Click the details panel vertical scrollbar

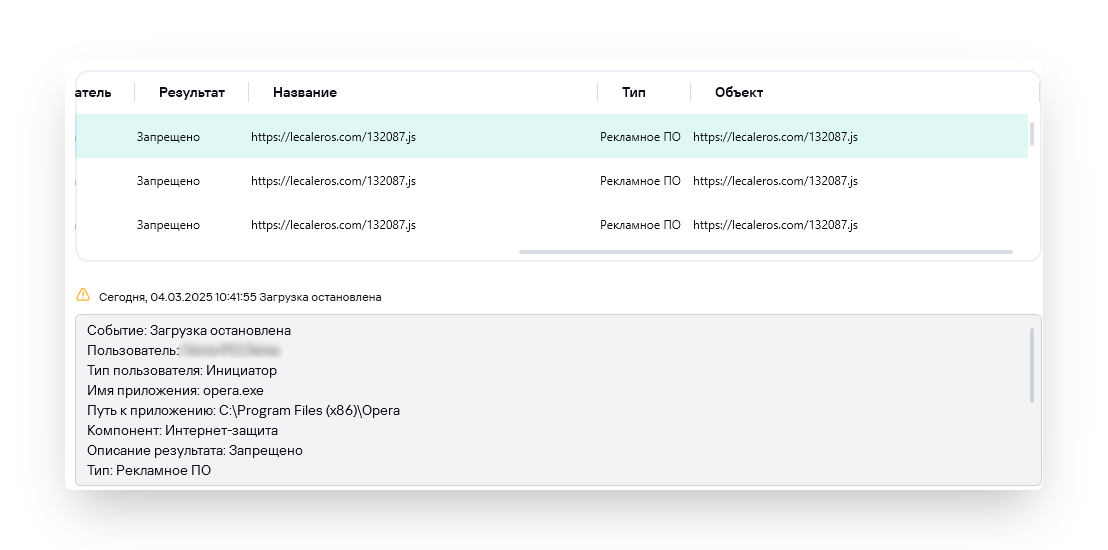pos(1032,365)
